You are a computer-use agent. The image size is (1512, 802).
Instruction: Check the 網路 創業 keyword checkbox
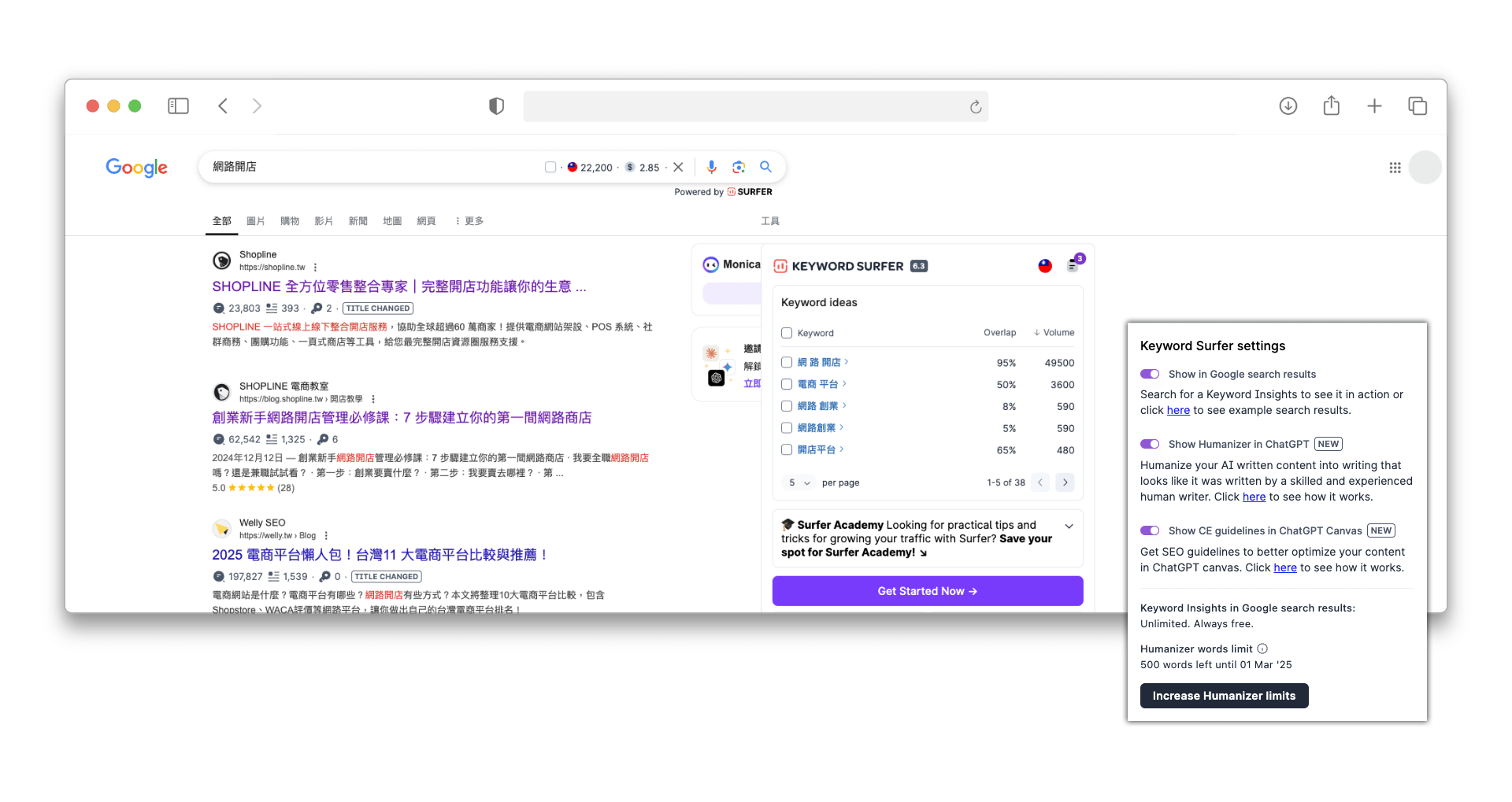787,406
